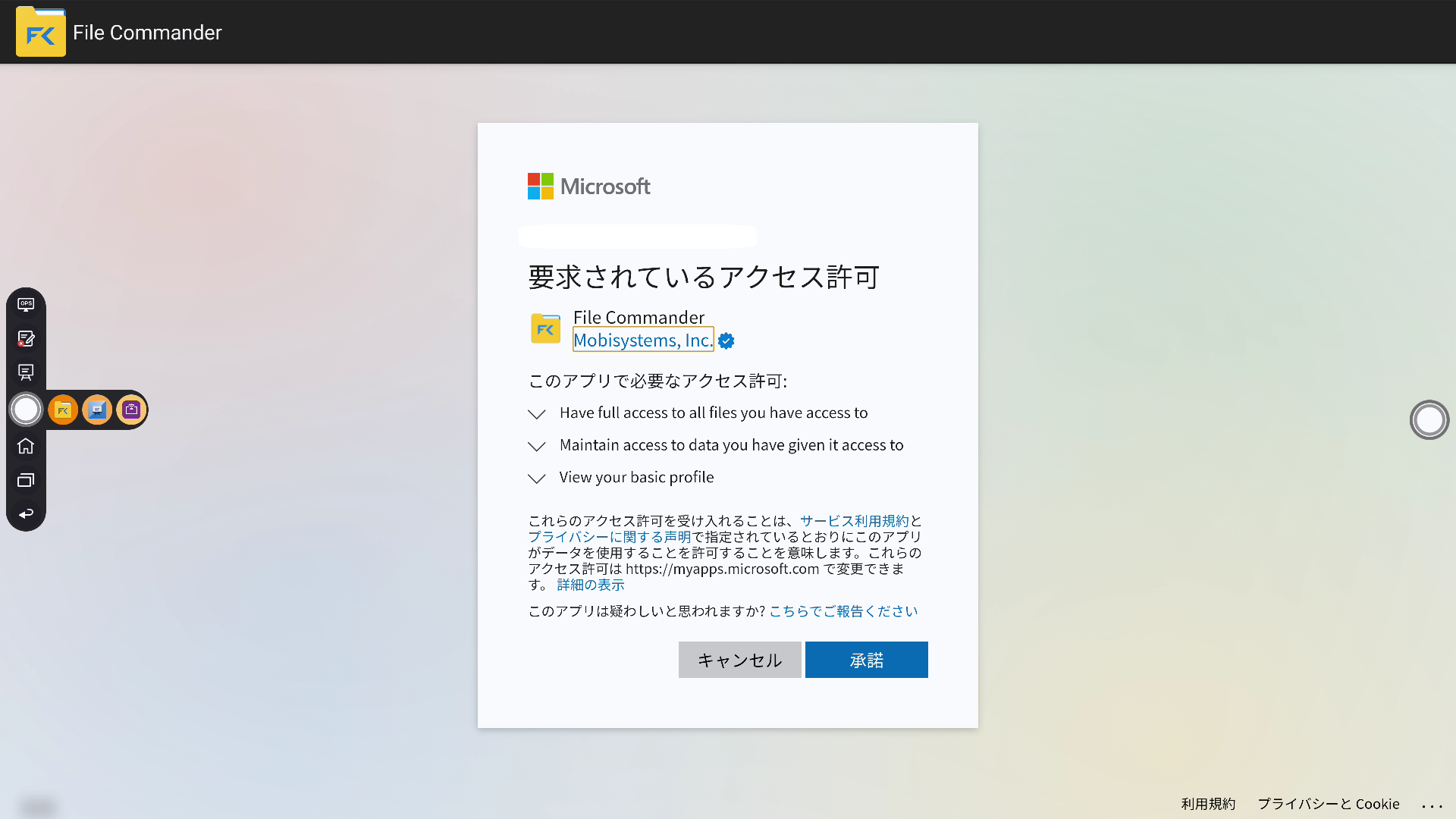The image size is (1456, 819).
Task: Expand 'Have full access to all files' permission
Action: tap(536, 414)
